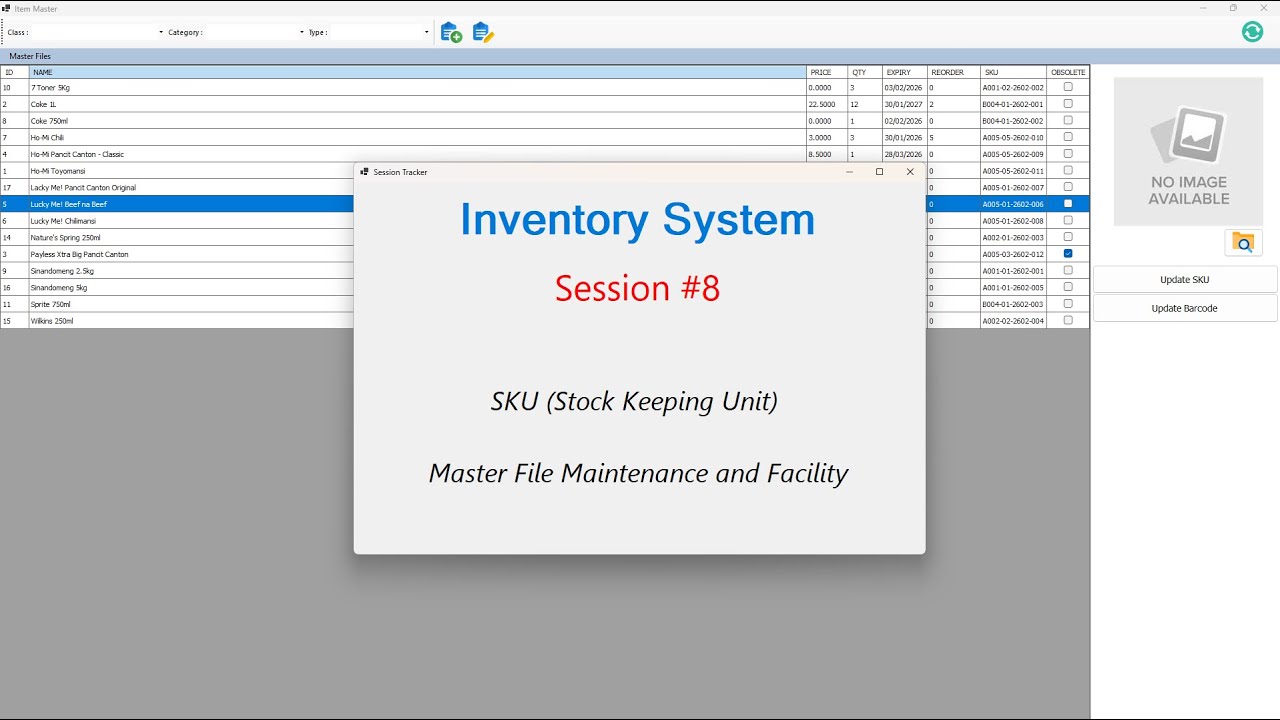Tick Obsolete checkbox for Sprite 750ml

(1068, 304)
